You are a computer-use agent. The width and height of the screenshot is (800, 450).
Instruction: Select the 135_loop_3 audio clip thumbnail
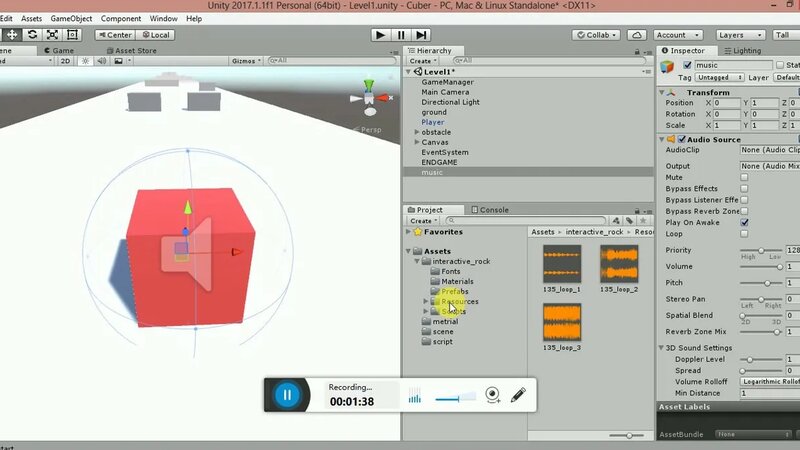click(562, 322)
